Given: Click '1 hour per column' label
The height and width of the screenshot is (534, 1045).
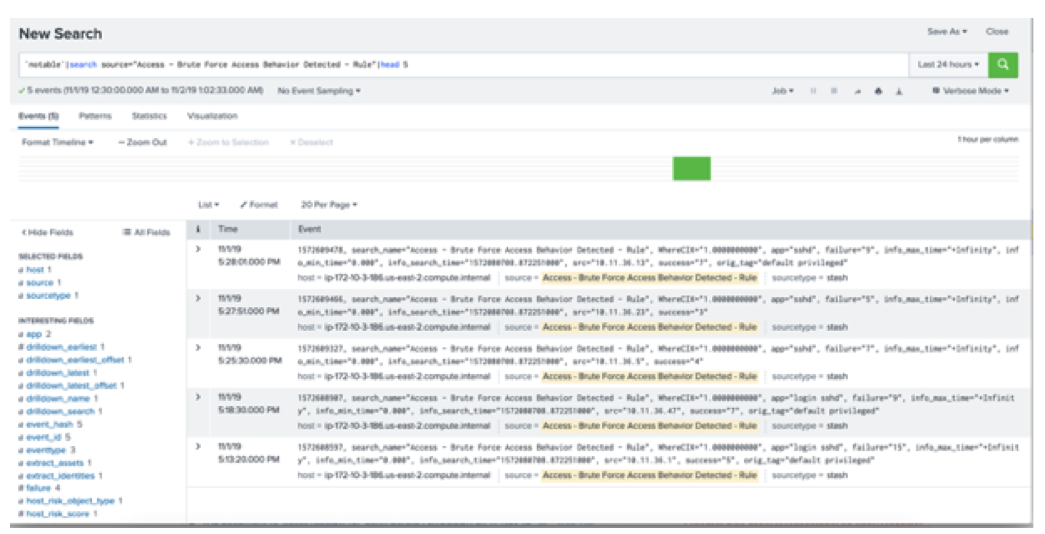Looking at the screenshot, I should coord(988,139).
